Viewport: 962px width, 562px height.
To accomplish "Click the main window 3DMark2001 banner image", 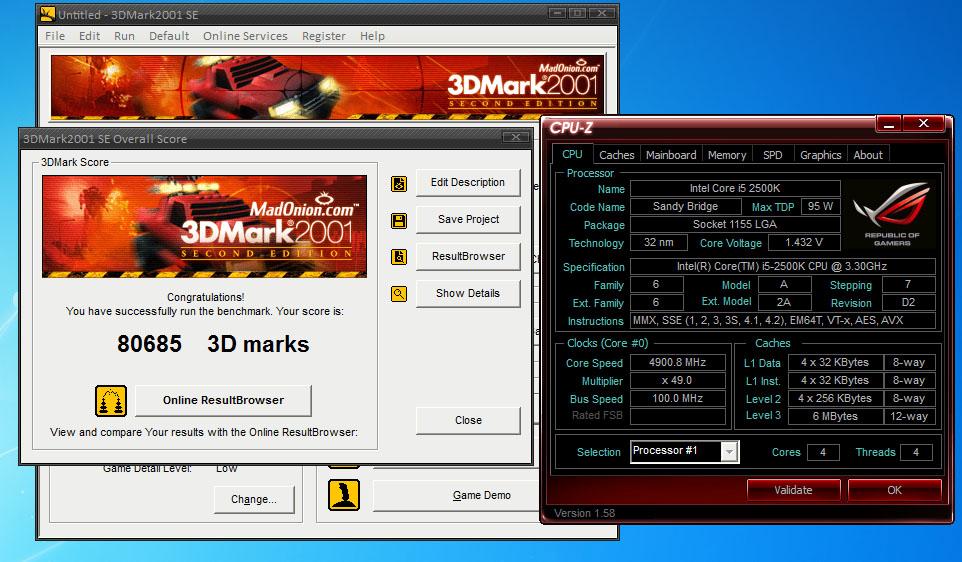I will click(x=327, y=87).
